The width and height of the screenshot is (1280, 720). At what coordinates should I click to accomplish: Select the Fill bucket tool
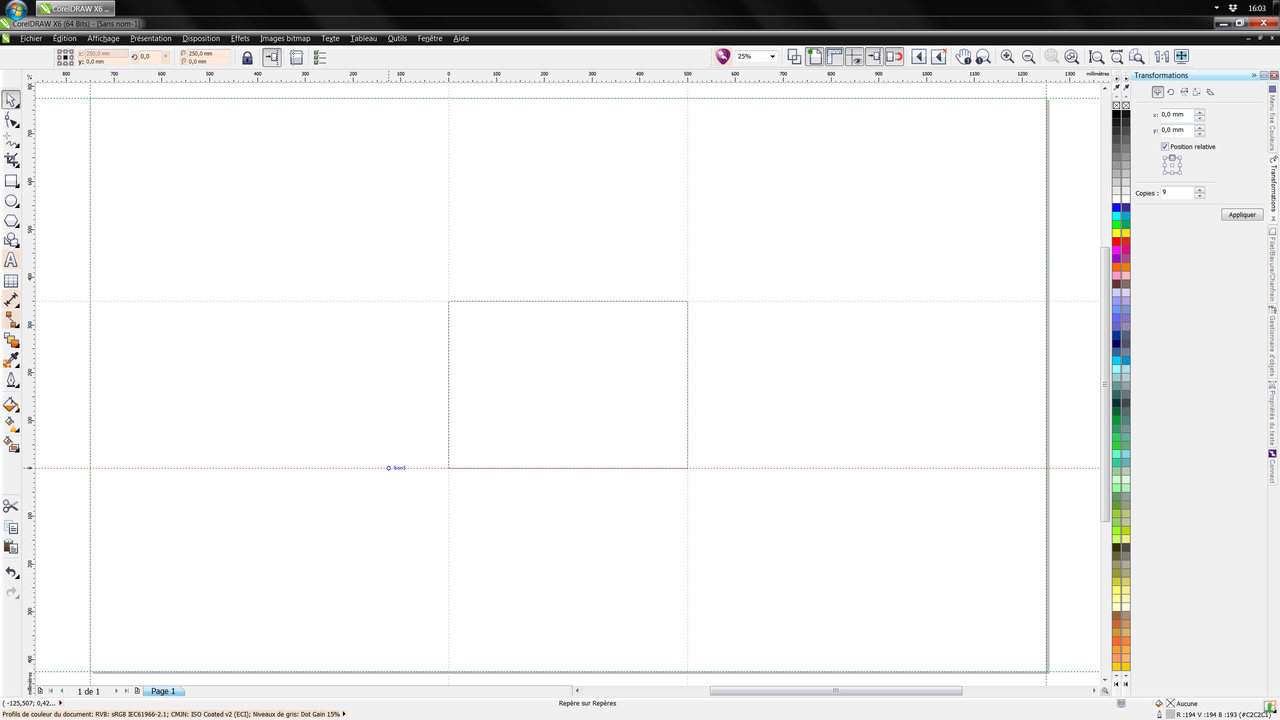tap(11, 405)
